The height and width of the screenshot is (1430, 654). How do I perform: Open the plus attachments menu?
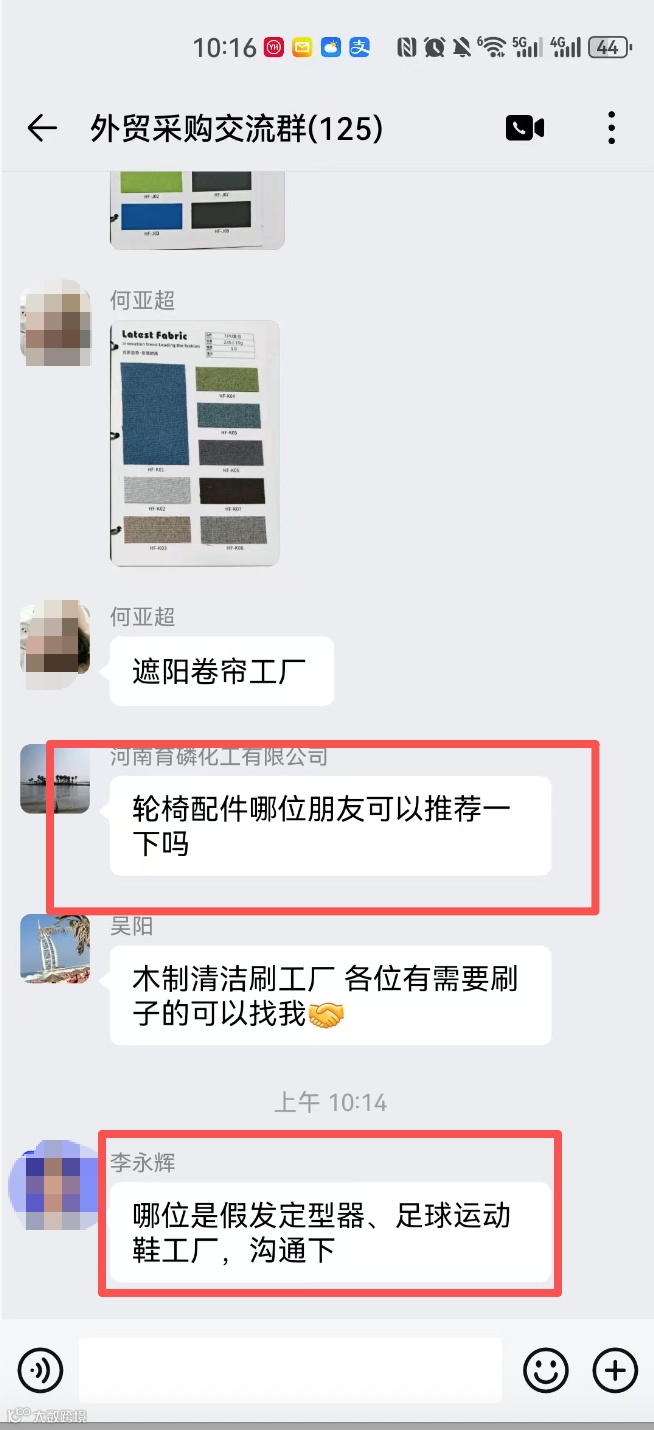pyautogui.click(x=615, y=1369)
